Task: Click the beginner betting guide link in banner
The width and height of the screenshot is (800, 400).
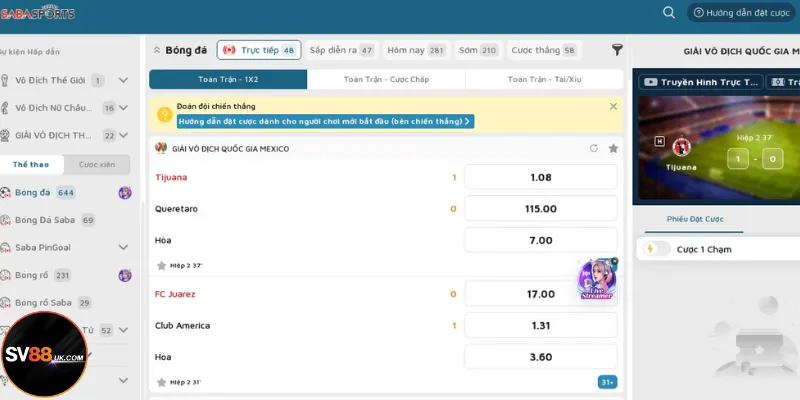Action: point(324,121)
